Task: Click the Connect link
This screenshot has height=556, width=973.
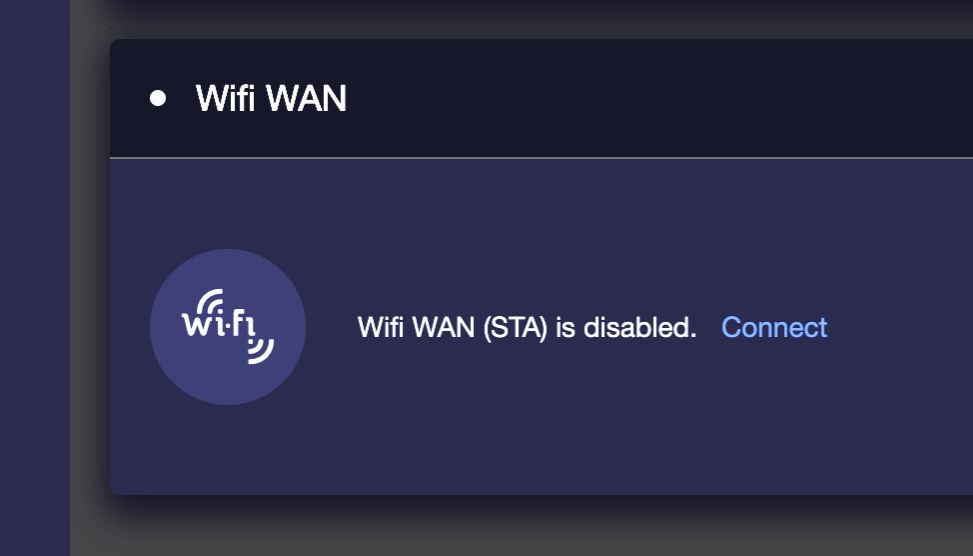Action: (774, 327)
